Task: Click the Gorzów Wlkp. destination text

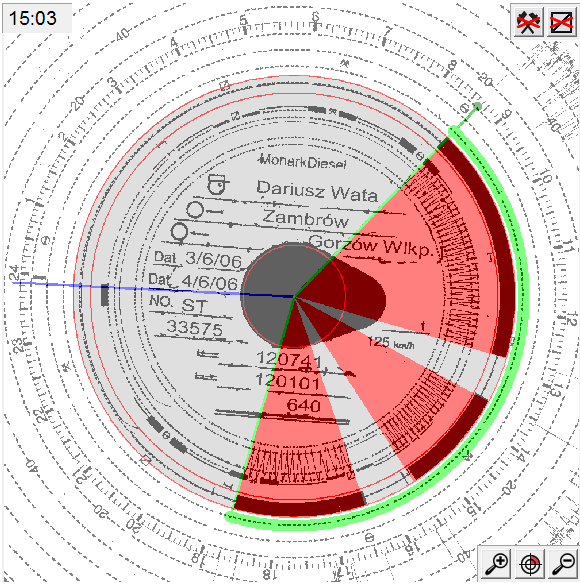Action: coord(371,246)
